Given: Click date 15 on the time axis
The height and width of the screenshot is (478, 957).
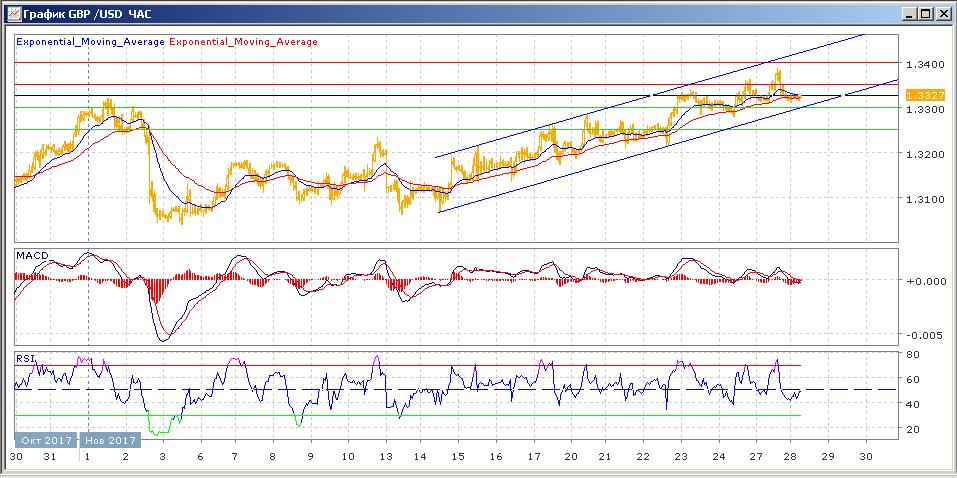Looking at the screenshot, I should click(x=458, y=456).
